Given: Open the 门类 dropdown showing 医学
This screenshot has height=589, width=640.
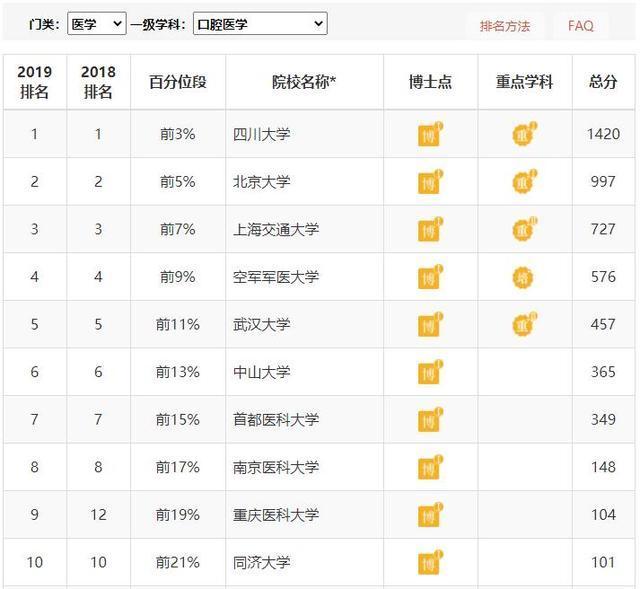Looking at the screenshot, I should click(x=96, y=24).
